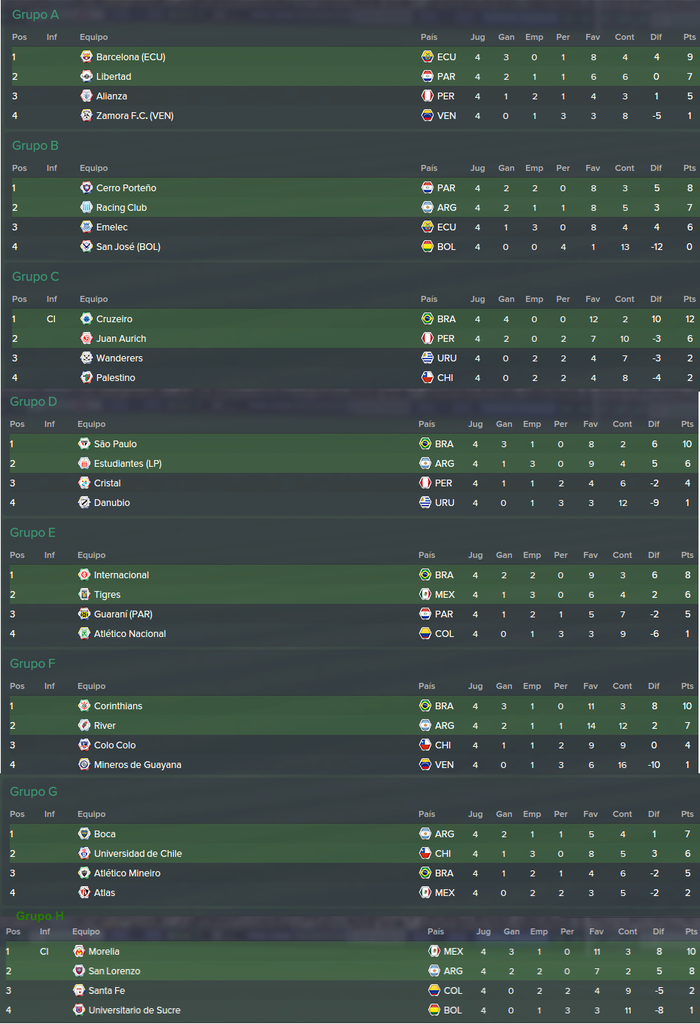Click Dif column header in Grupo E
Screen dimensions: 700x1024
654,555
